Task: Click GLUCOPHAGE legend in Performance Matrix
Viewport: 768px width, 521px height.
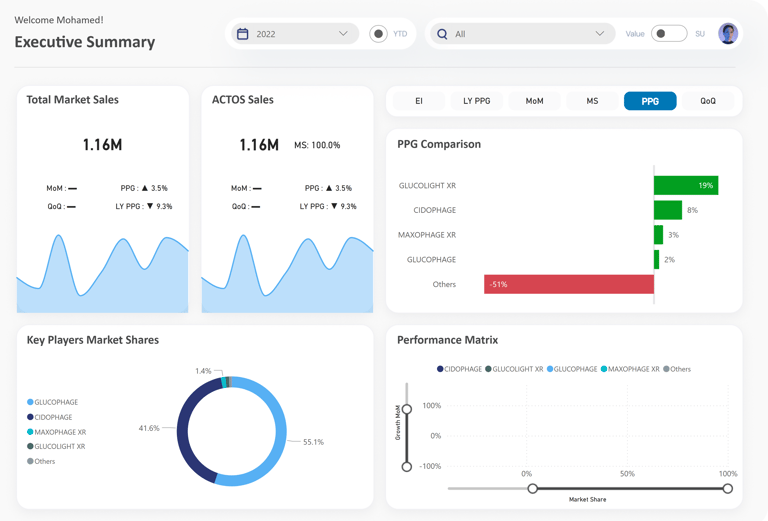Action: 572,369
